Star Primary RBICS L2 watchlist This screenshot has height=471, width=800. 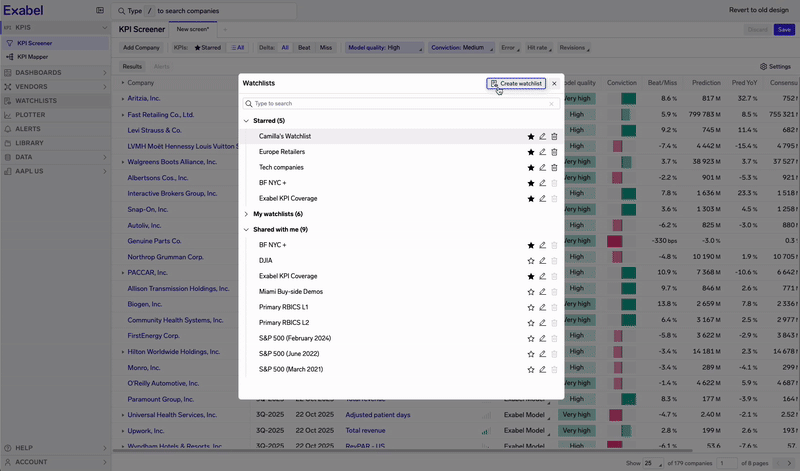(x=531, y=323)
